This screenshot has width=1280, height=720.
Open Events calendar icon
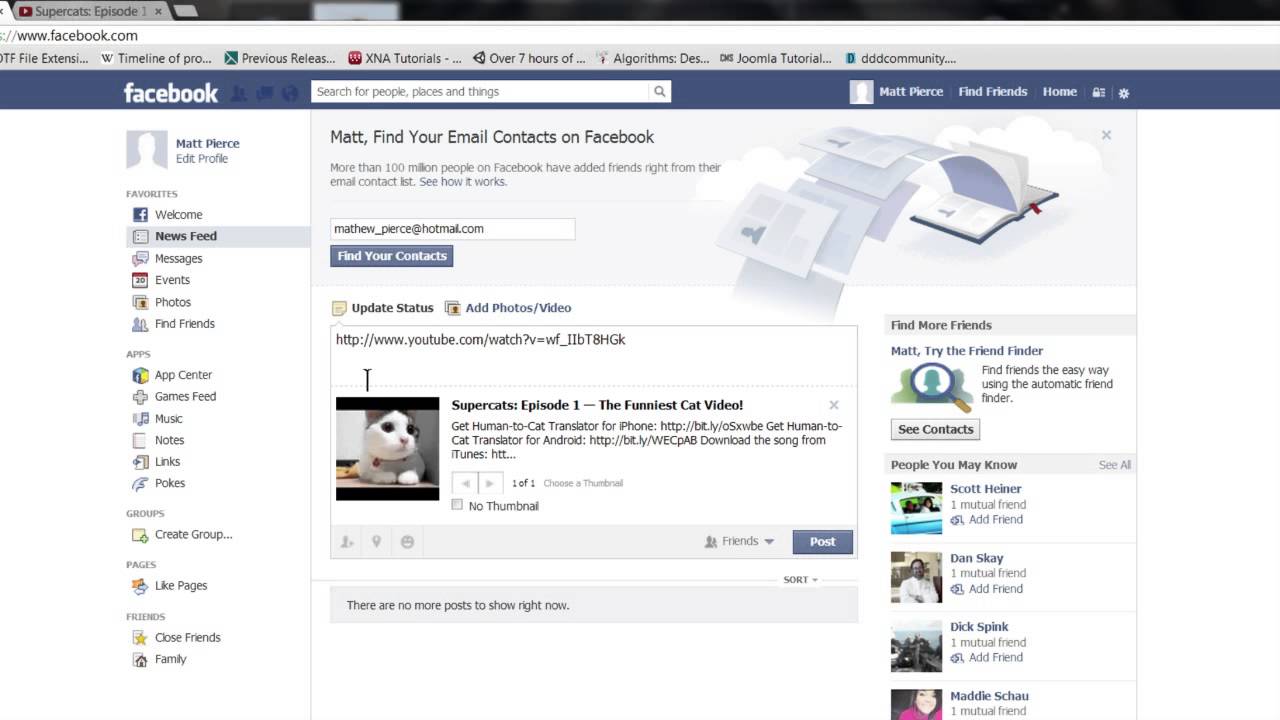140,280
